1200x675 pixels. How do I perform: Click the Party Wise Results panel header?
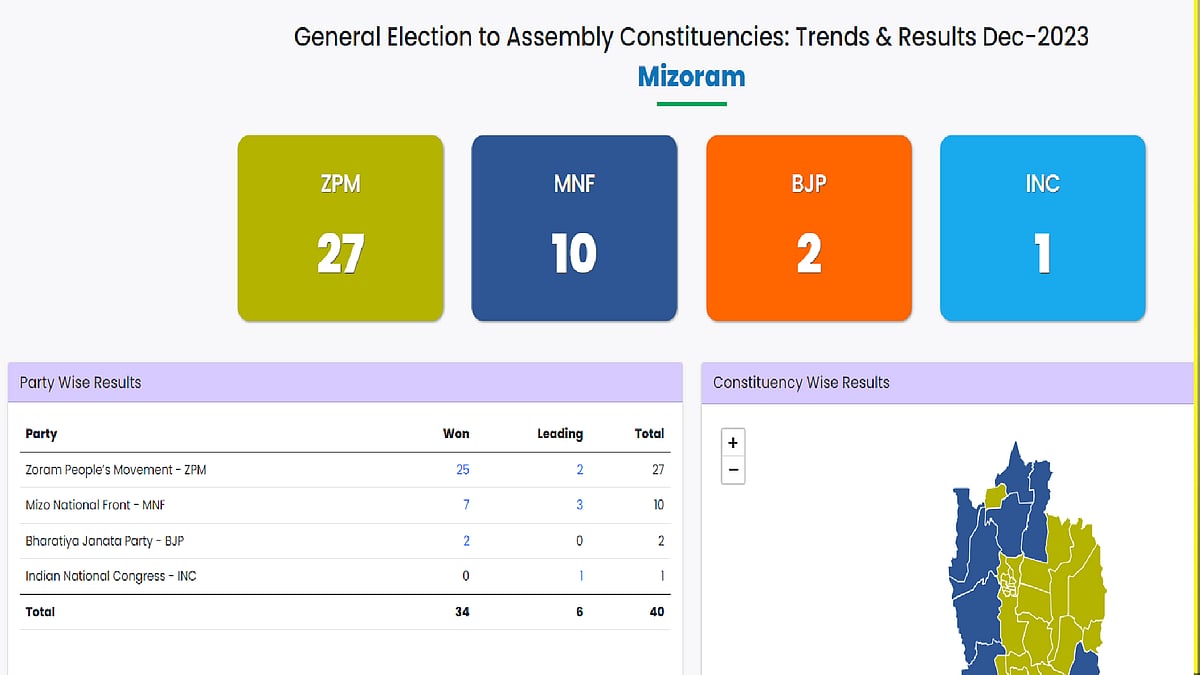[345, 383]
